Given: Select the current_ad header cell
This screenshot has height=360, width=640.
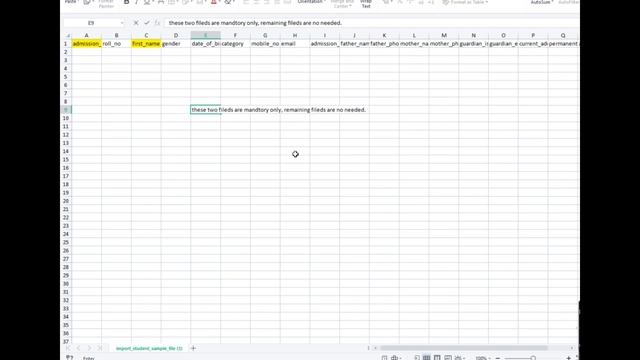Looking at the screenshot, I should 533,44.
